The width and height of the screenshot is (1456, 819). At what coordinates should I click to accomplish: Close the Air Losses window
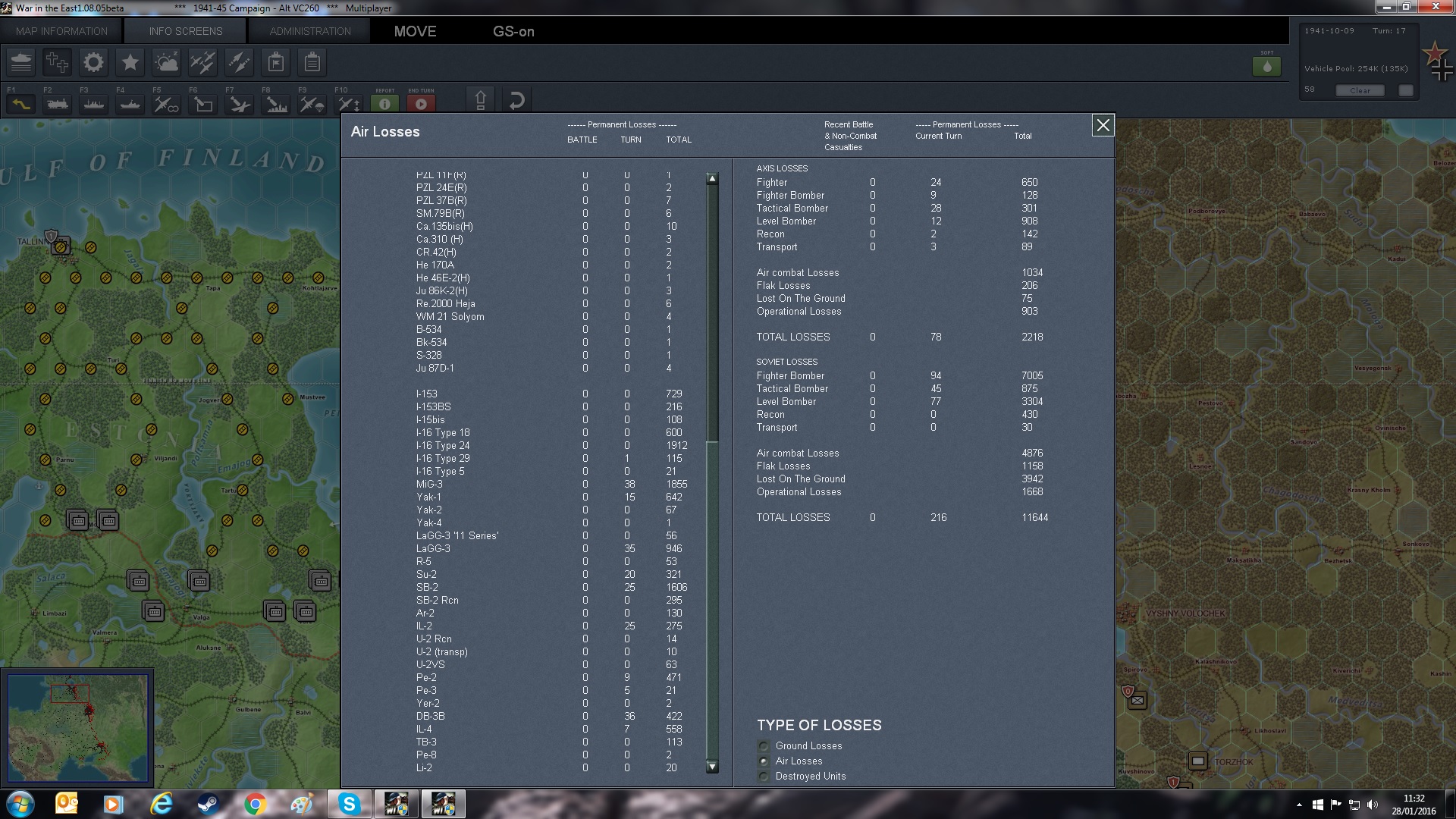point(1103,126)
